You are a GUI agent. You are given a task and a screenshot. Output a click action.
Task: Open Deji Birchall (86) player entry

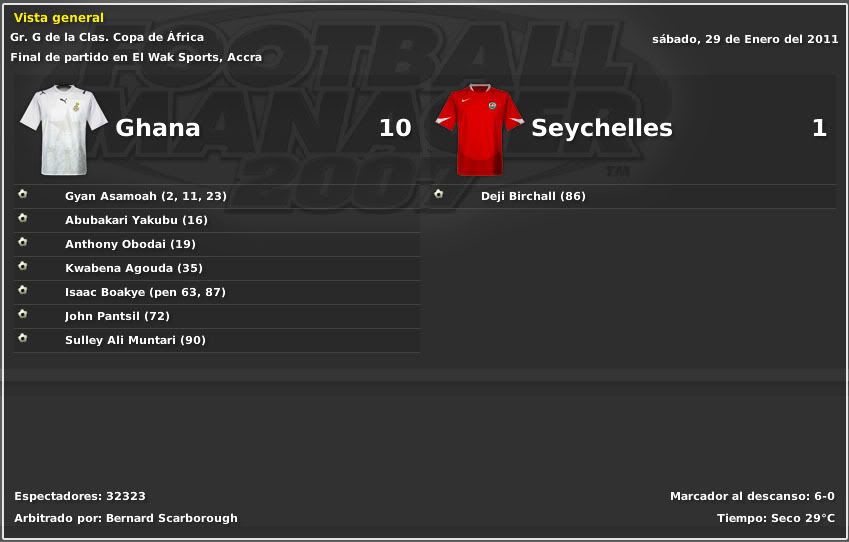click(533, 196)
